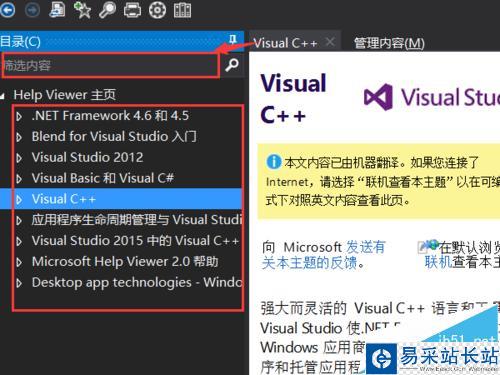Select Help Viewer 主页 tree item

click(x=64, y=95)
